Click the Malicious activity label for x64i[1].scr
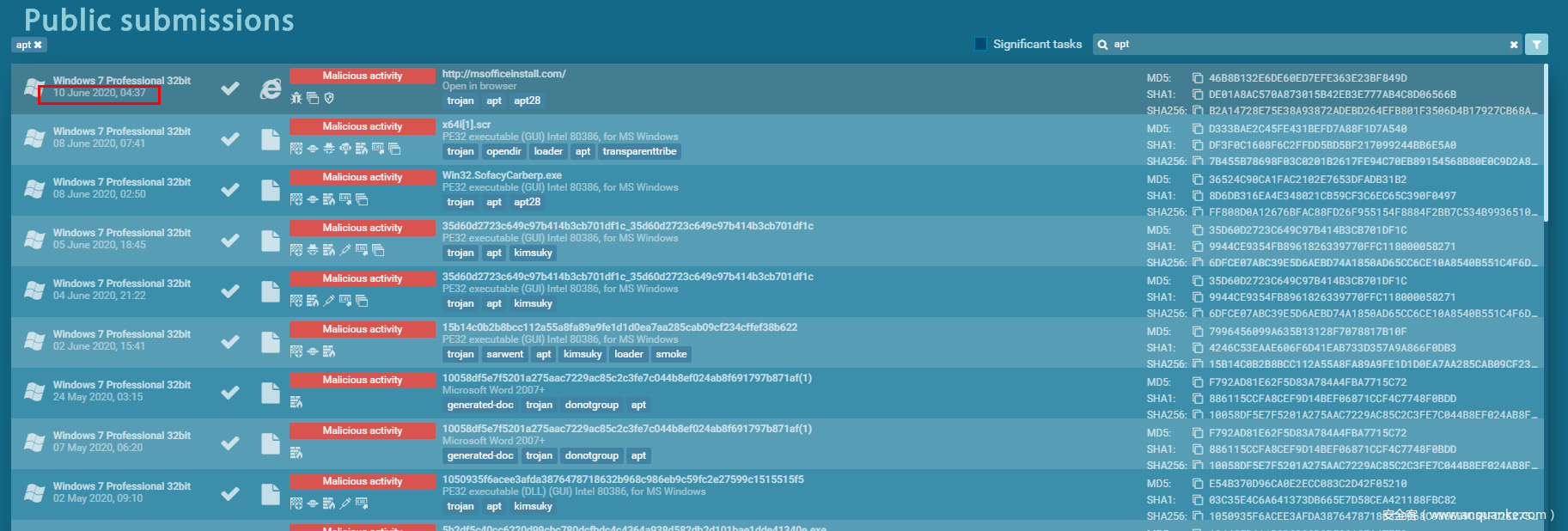The image size is (1568, 531). point(362,126)
